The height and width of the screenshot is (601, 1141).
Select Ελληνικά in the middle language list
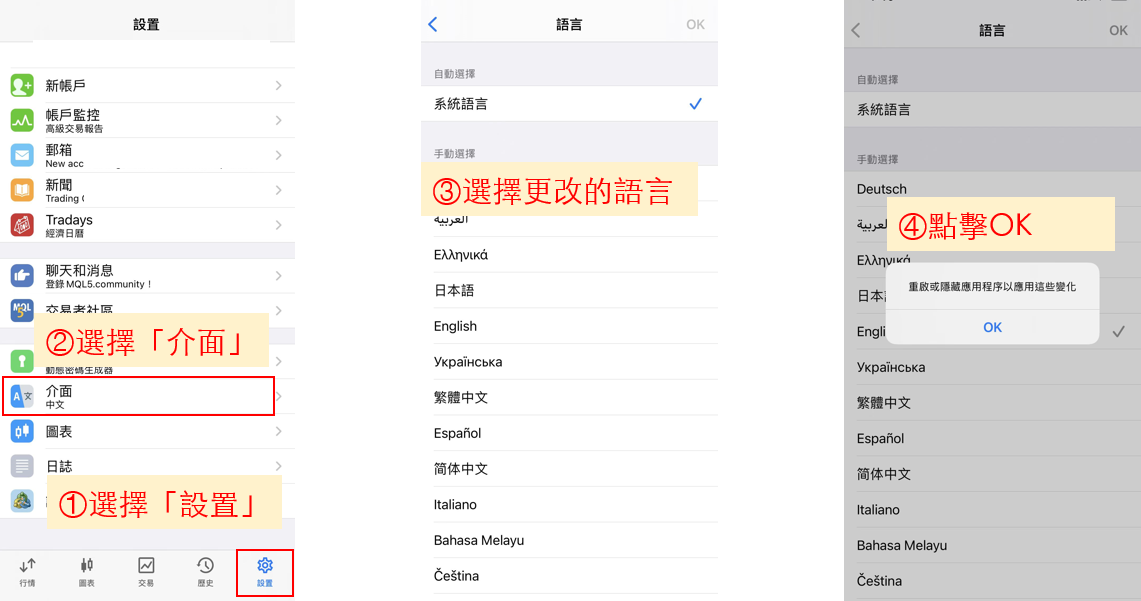[x=569, y=255]
